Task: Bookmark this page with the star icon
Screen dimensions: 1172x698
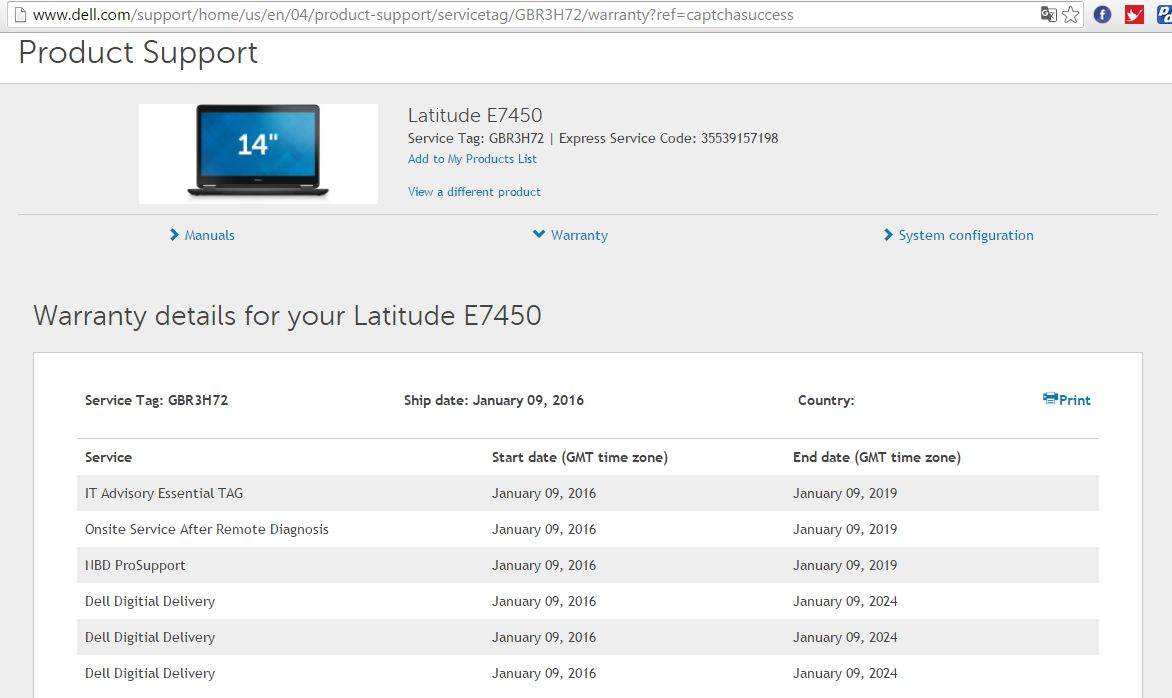Action: (x=1070, y=14)
